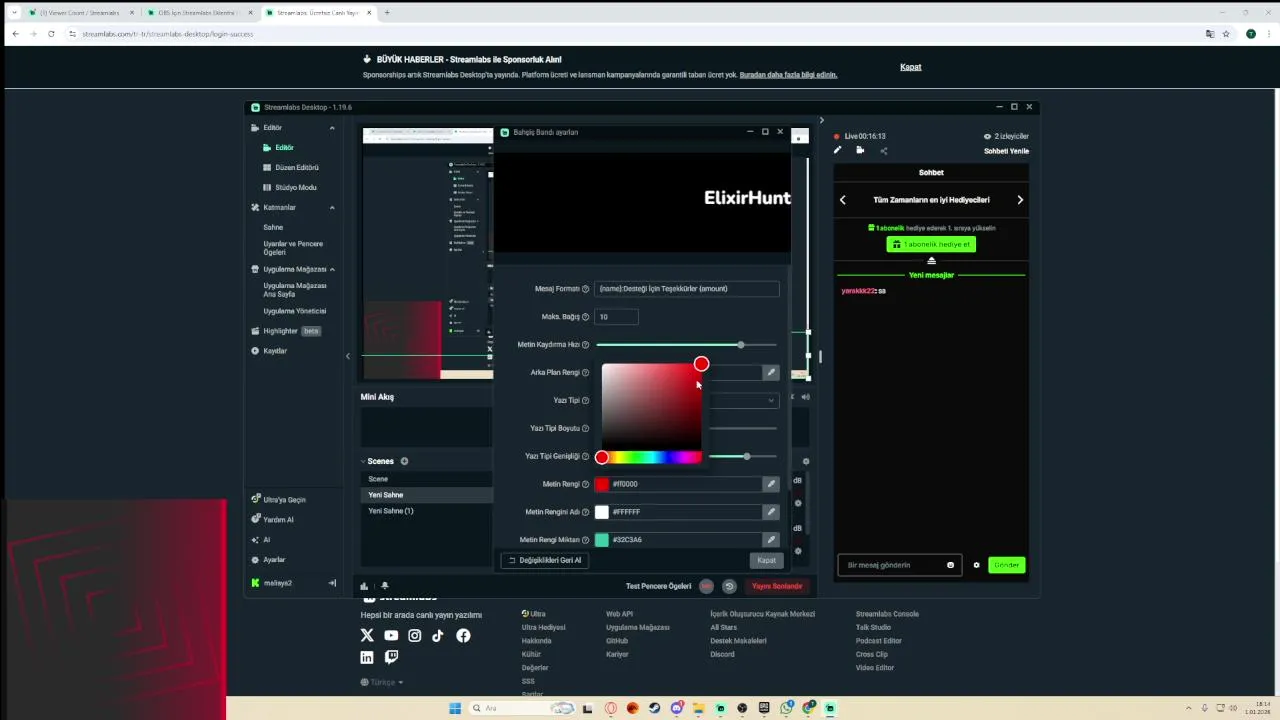Collapse the gift leaderboard in chat

click(x=931, y=260)
